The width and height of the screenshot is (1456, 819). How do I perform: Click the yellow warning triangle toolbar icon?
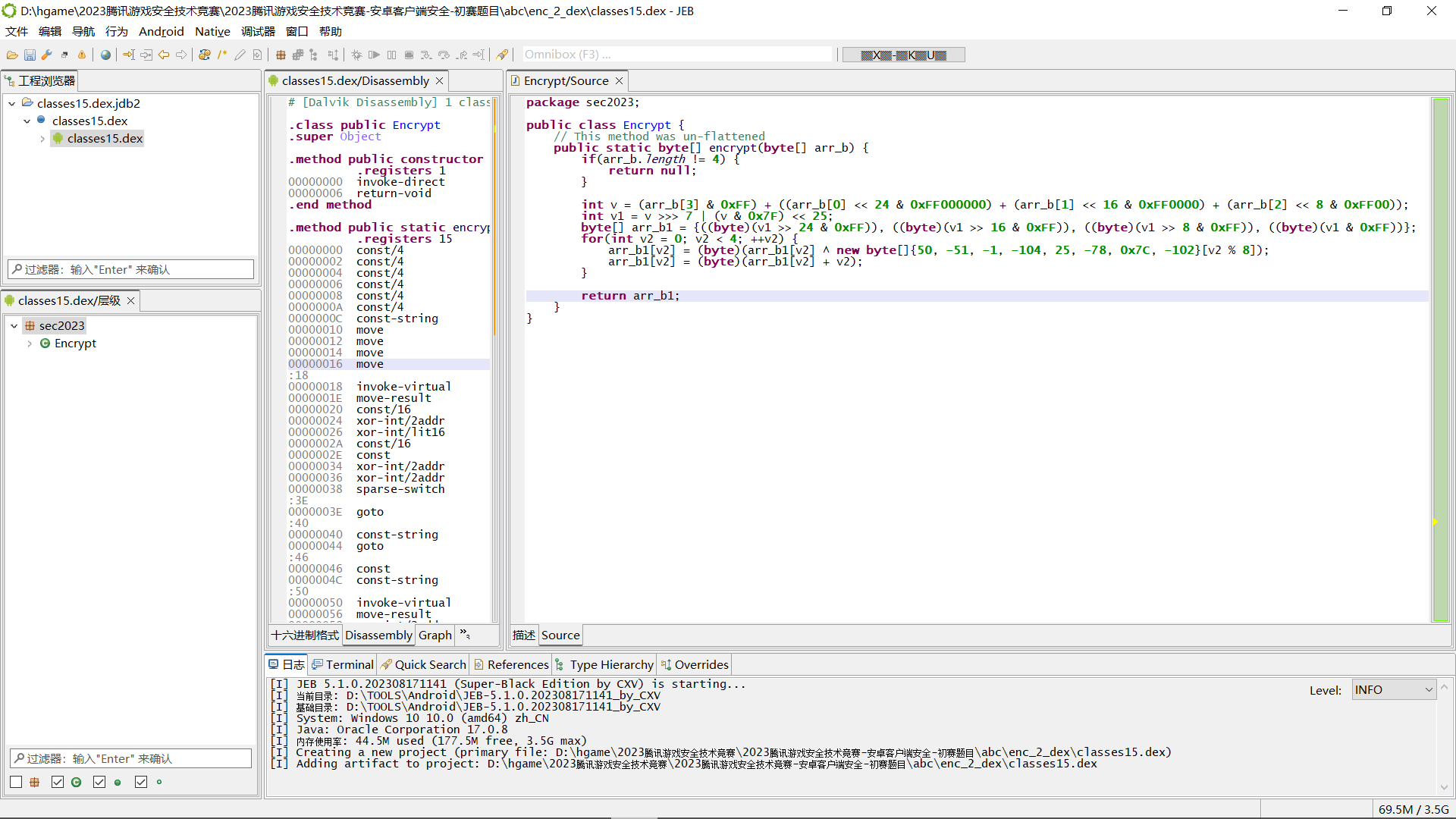(x=82, y=55)
